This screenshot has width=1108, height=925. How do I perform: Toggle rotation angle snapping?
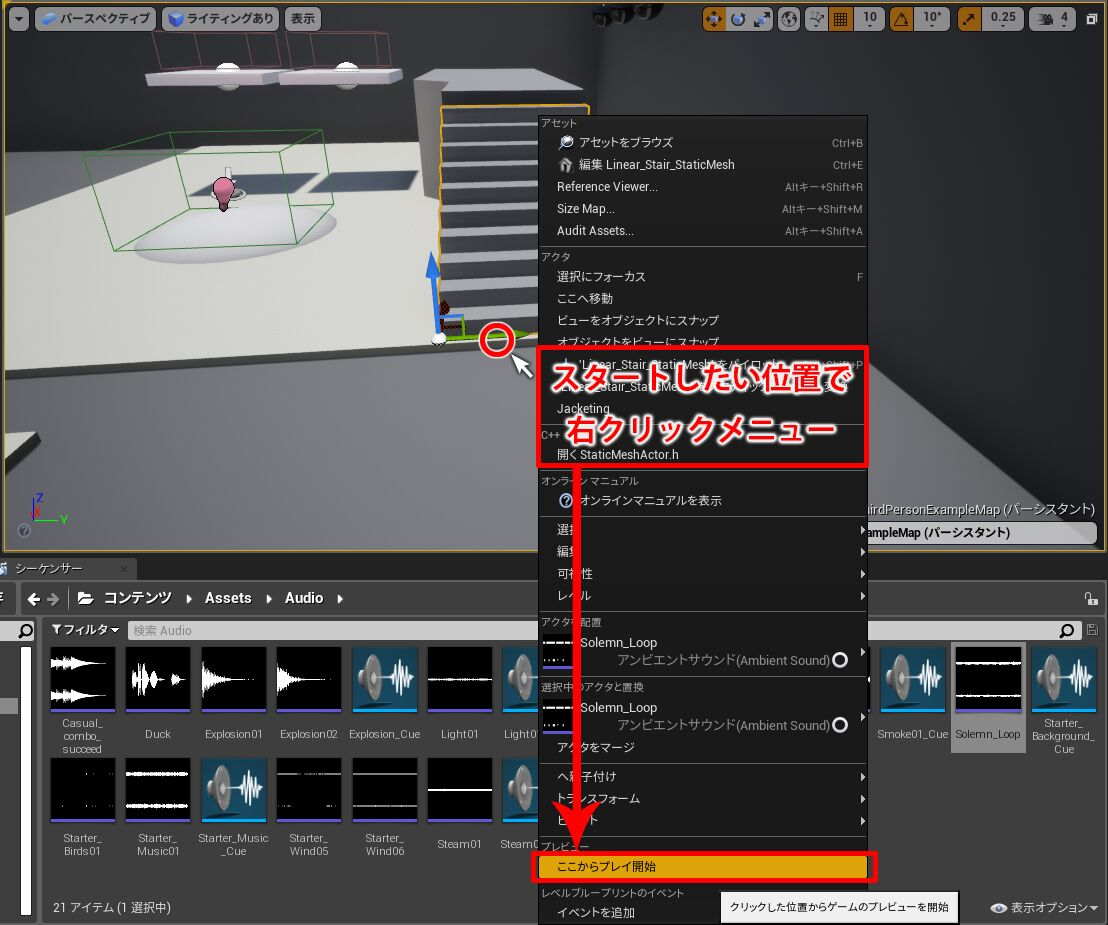pos(901,18)
